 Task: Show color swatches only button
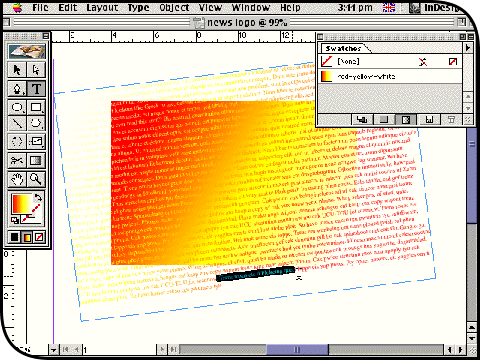point(384,119)
